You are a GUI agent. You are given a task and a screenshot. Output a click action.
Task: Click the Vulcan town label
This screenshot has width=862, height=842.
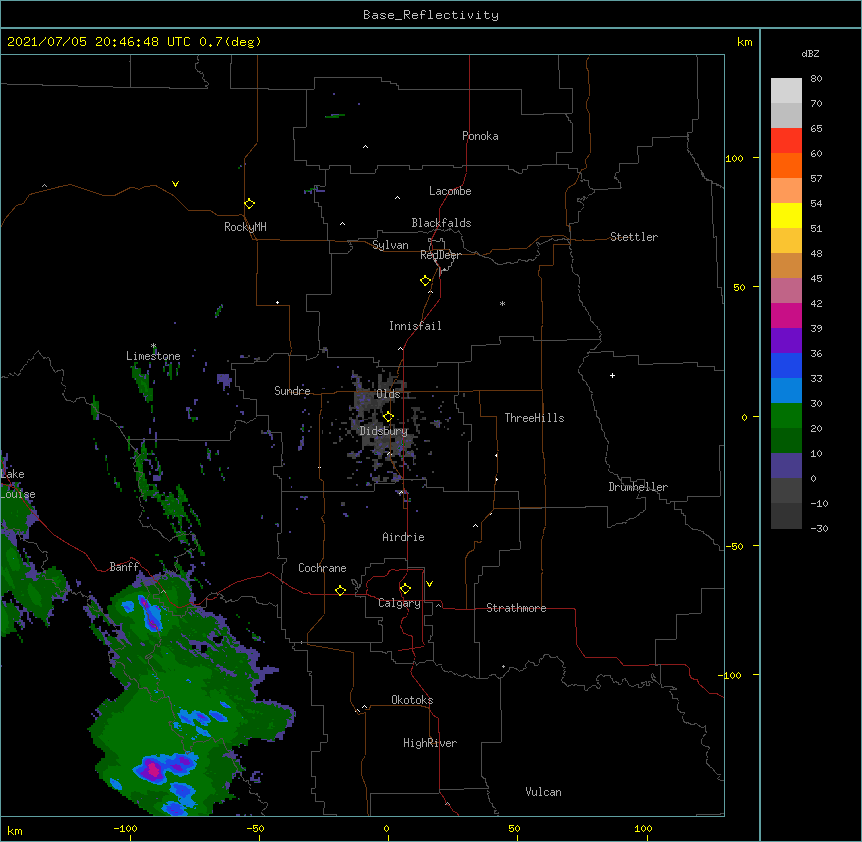(x=543, y=792)
